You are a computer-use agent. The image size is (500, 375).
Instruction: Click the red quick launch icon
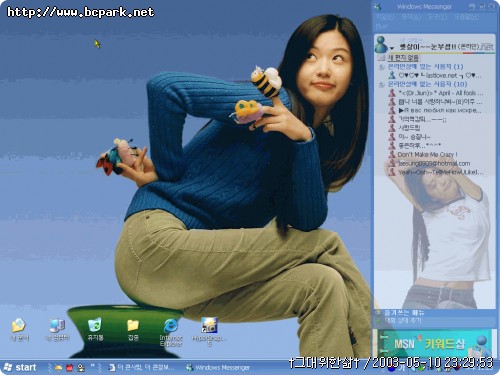point(69,368)
